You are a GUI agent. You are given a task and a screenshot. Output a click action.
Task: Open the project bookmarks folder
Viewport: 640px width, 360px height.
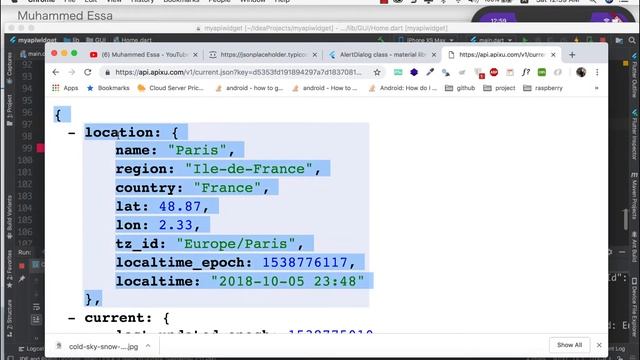pos(499,88)
